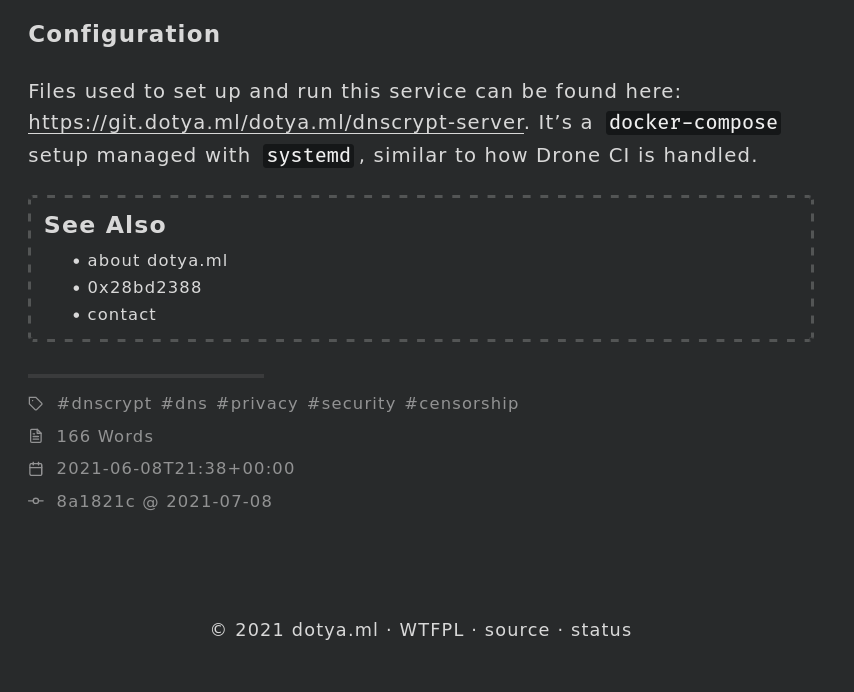Click the tag icon beside the hashtags

(36, 404)
